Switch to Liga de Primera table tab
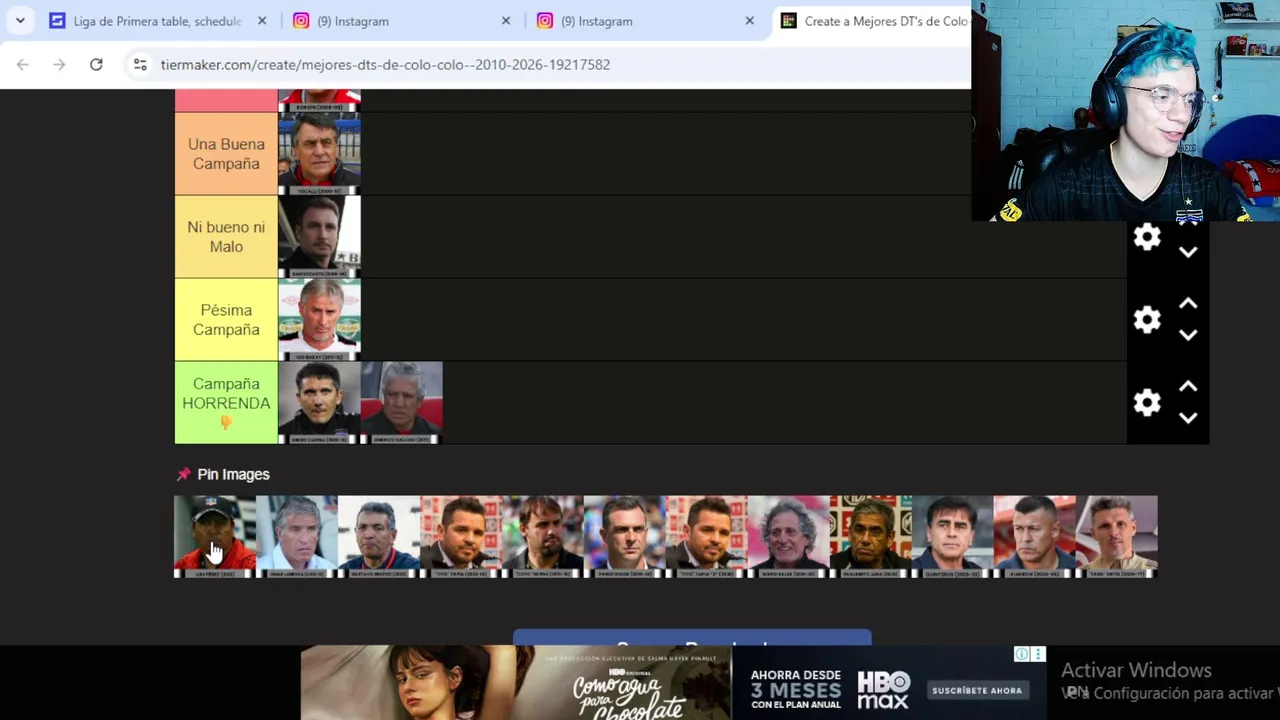Viewport: 1280px width, 720px height. click(158, 21)
